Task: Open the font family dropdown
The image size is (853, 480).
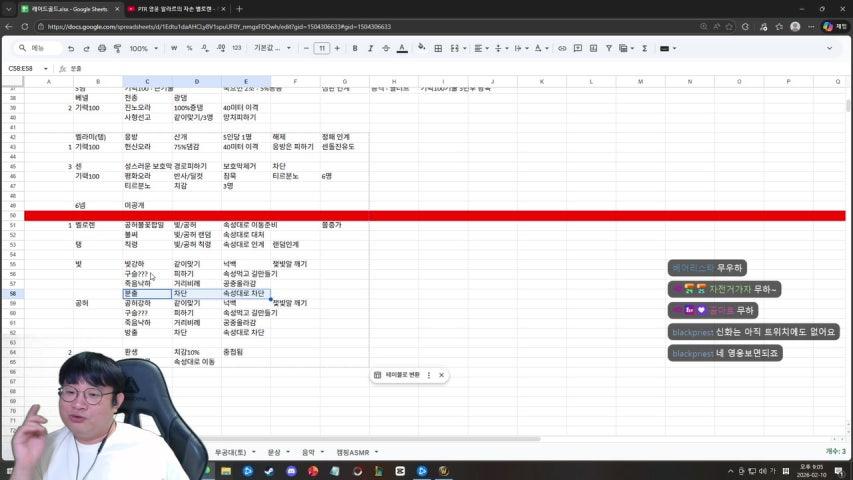Action: [x=268, y=48]
